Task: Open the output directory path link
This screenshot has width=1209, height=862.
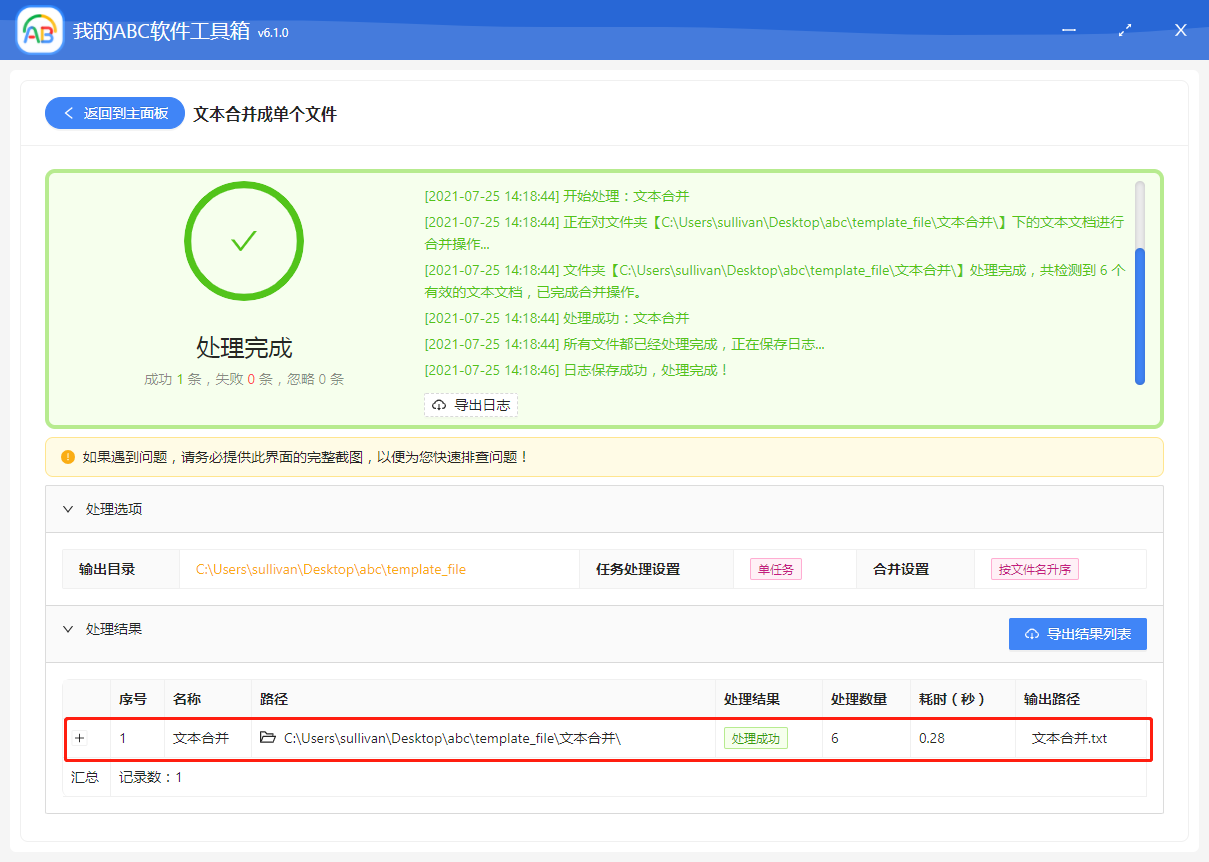Action: tap(330, 569)
